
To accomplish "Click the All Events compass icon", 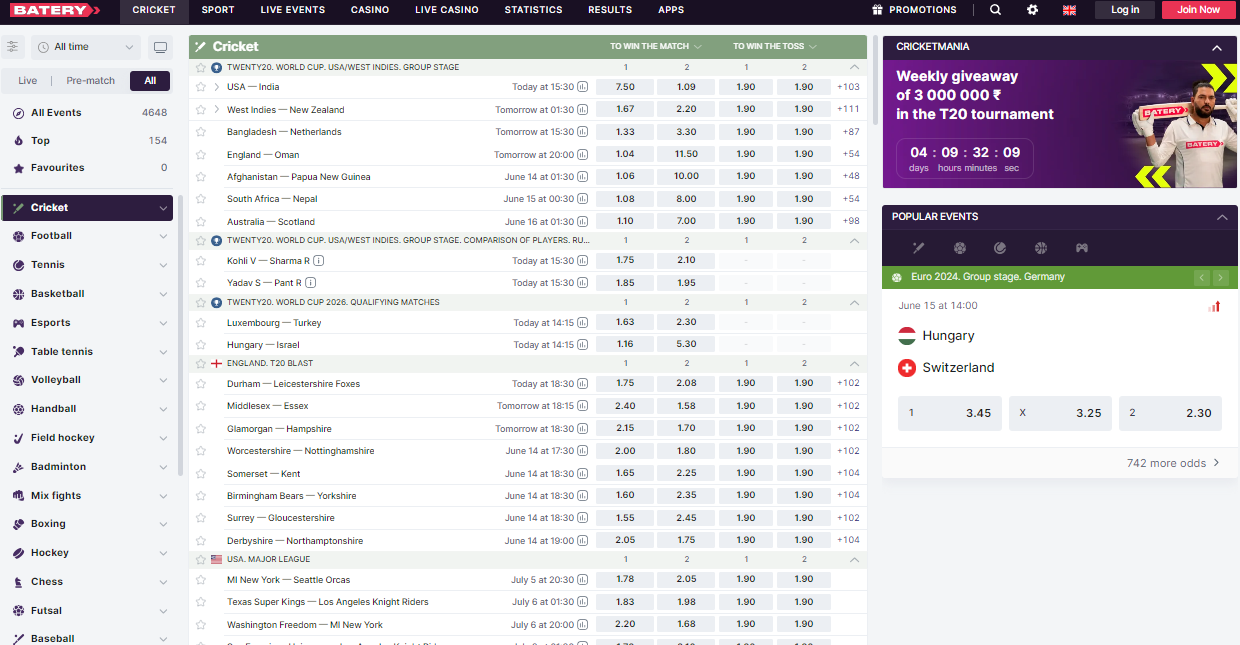I will 19,113.
